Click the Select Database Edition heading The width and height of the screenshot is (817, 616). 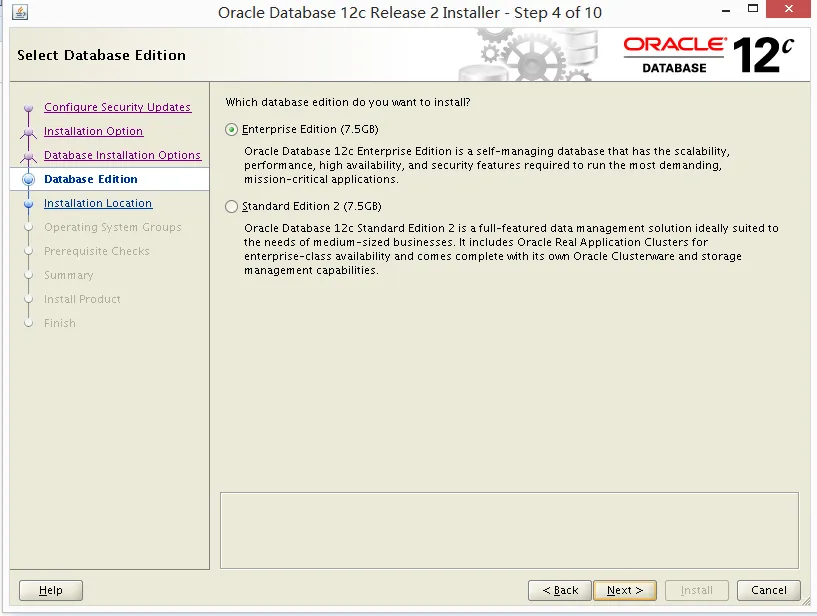101,55
